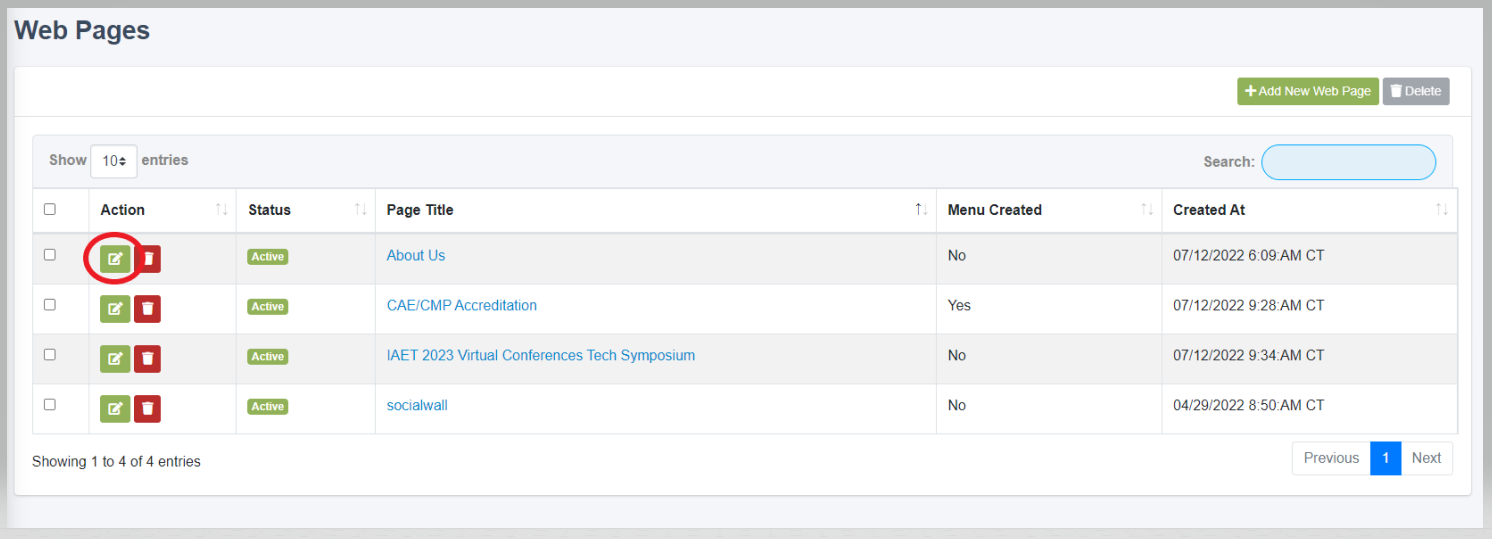1492x539 pixels.
Task: Click the edit icon for About Us
Action: tap(115, 259)
